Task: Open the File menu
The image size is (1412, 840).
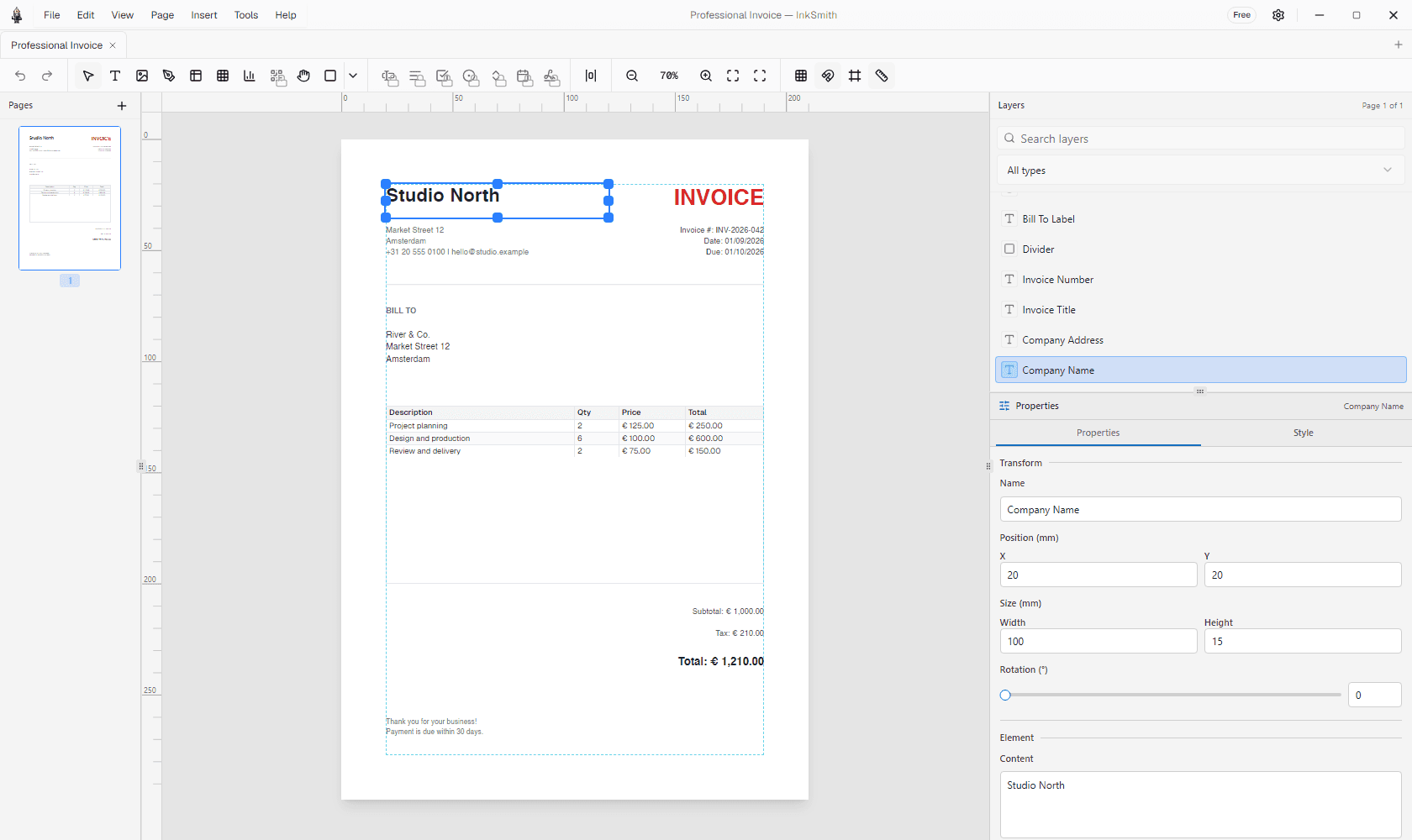Action: [52, 15]
